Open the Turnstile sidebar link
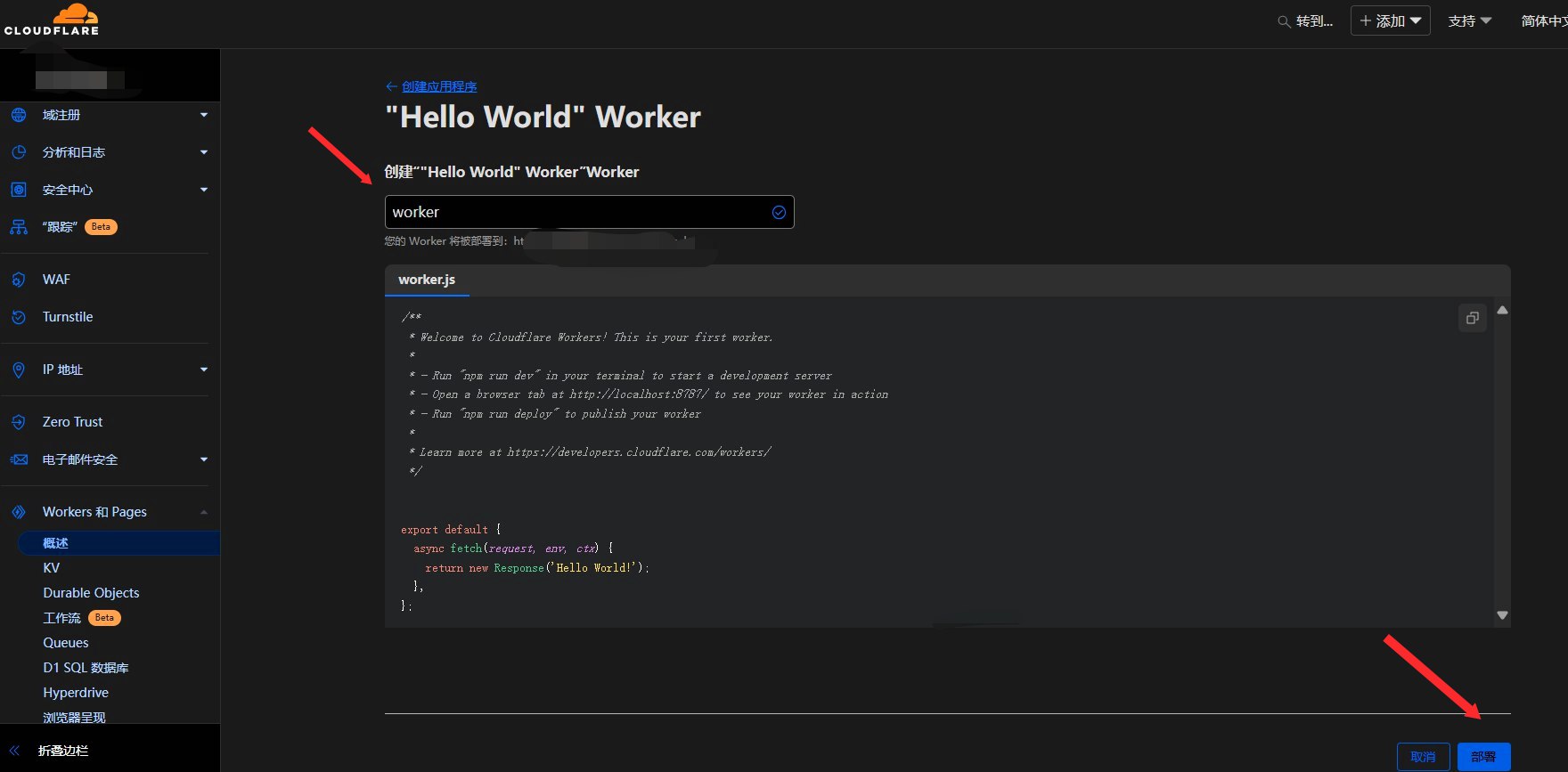Viewport: 1568px width, 772px height. (68, 317)
